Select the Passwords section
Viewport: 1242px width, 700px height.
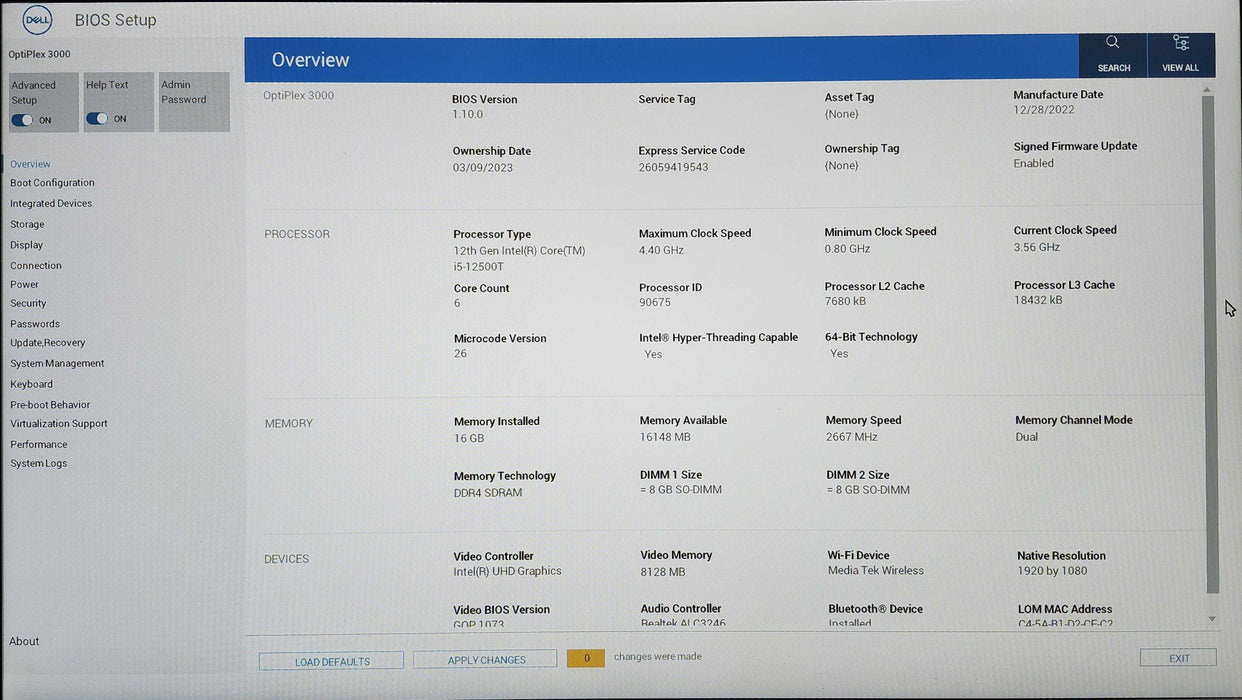(x=35, y=324)
